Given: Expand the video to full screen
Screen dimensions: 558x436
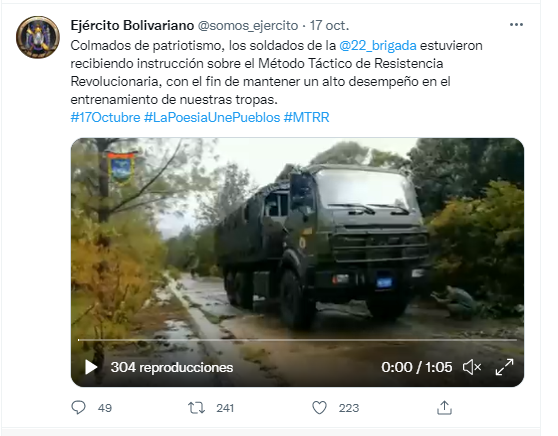Looking at the screenshot, I should (x=504, y=367).
